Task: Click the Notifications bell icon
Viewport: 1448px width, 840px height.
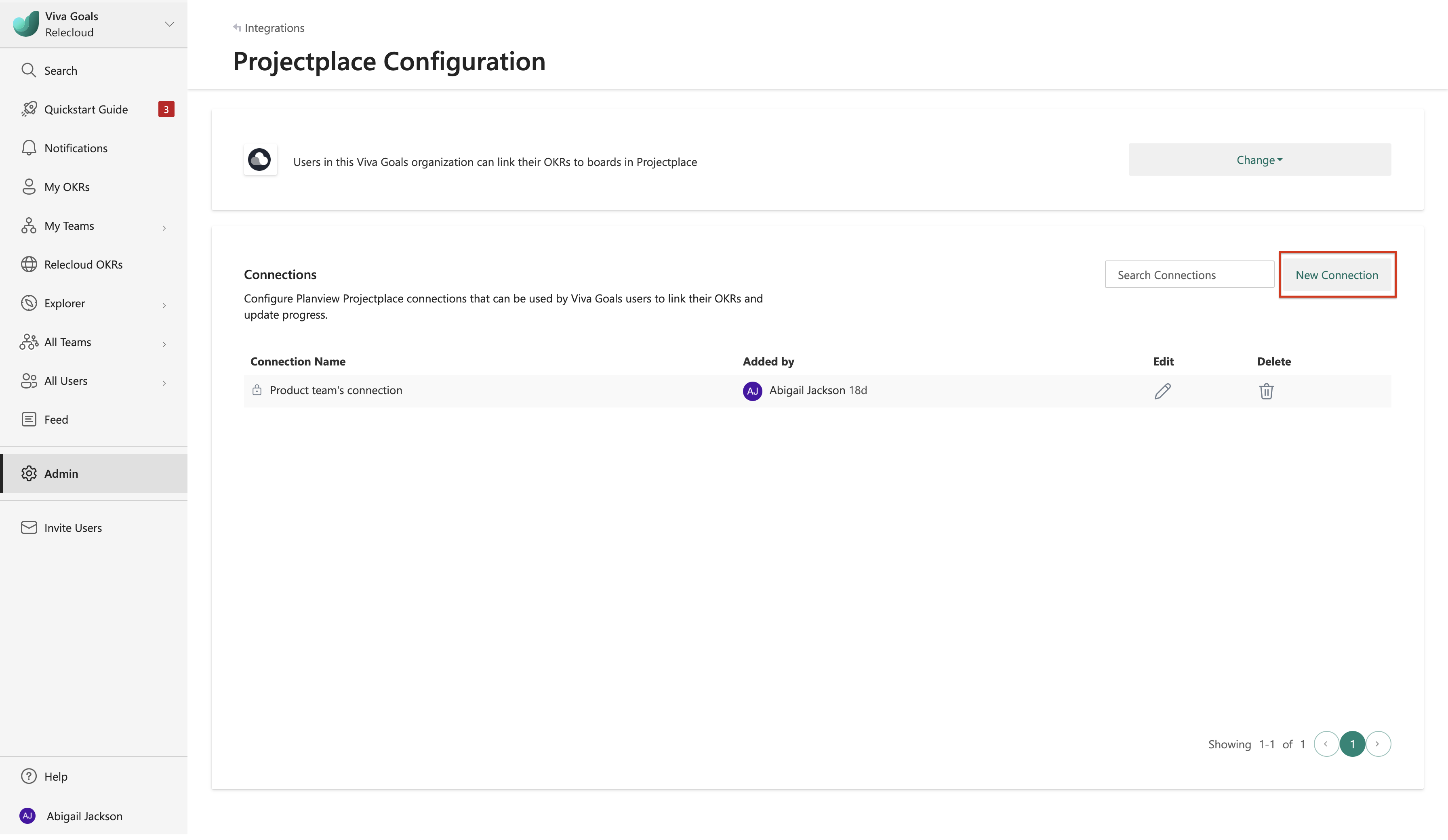Action: [x=29, y=148]
